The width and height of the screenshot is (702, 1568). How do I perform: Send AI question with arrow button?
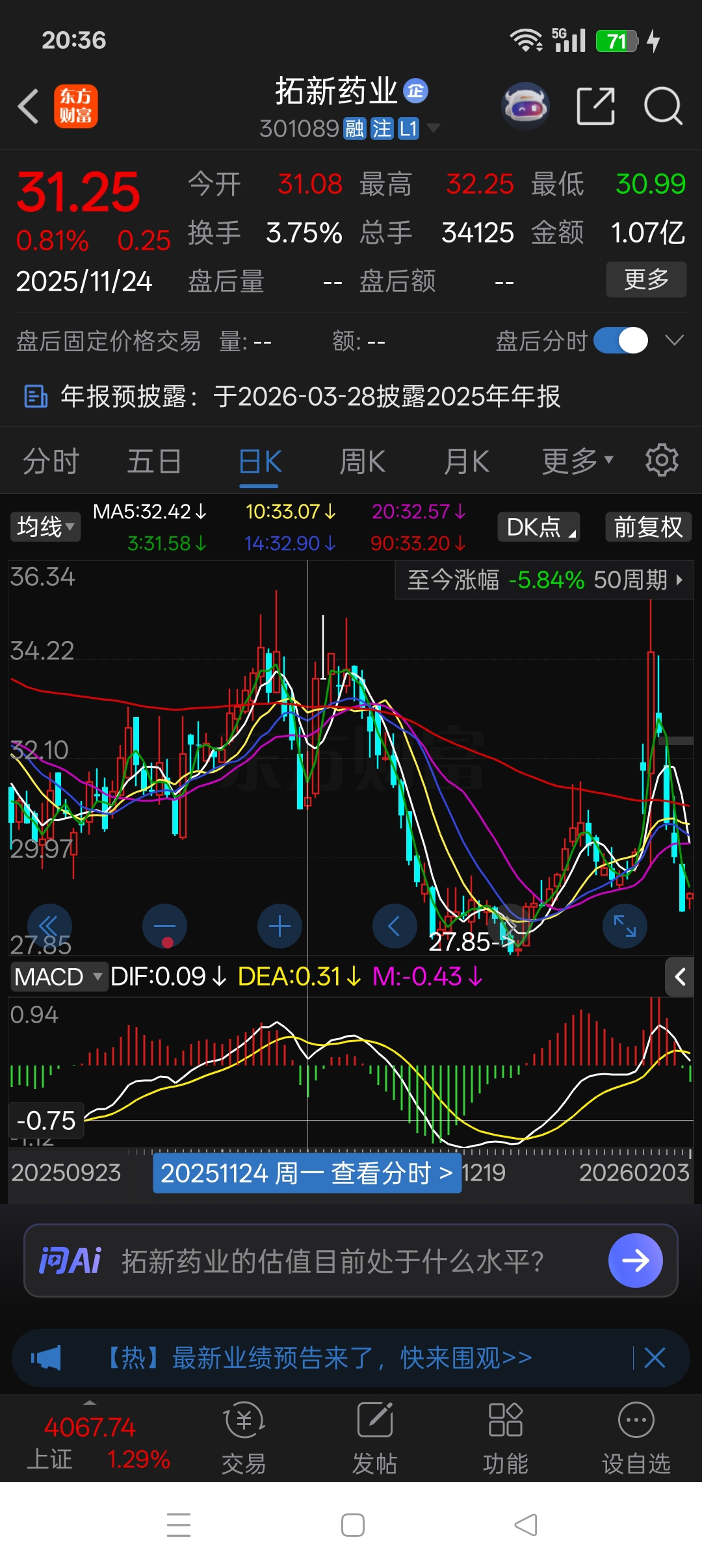click(x=635, y=1261)
